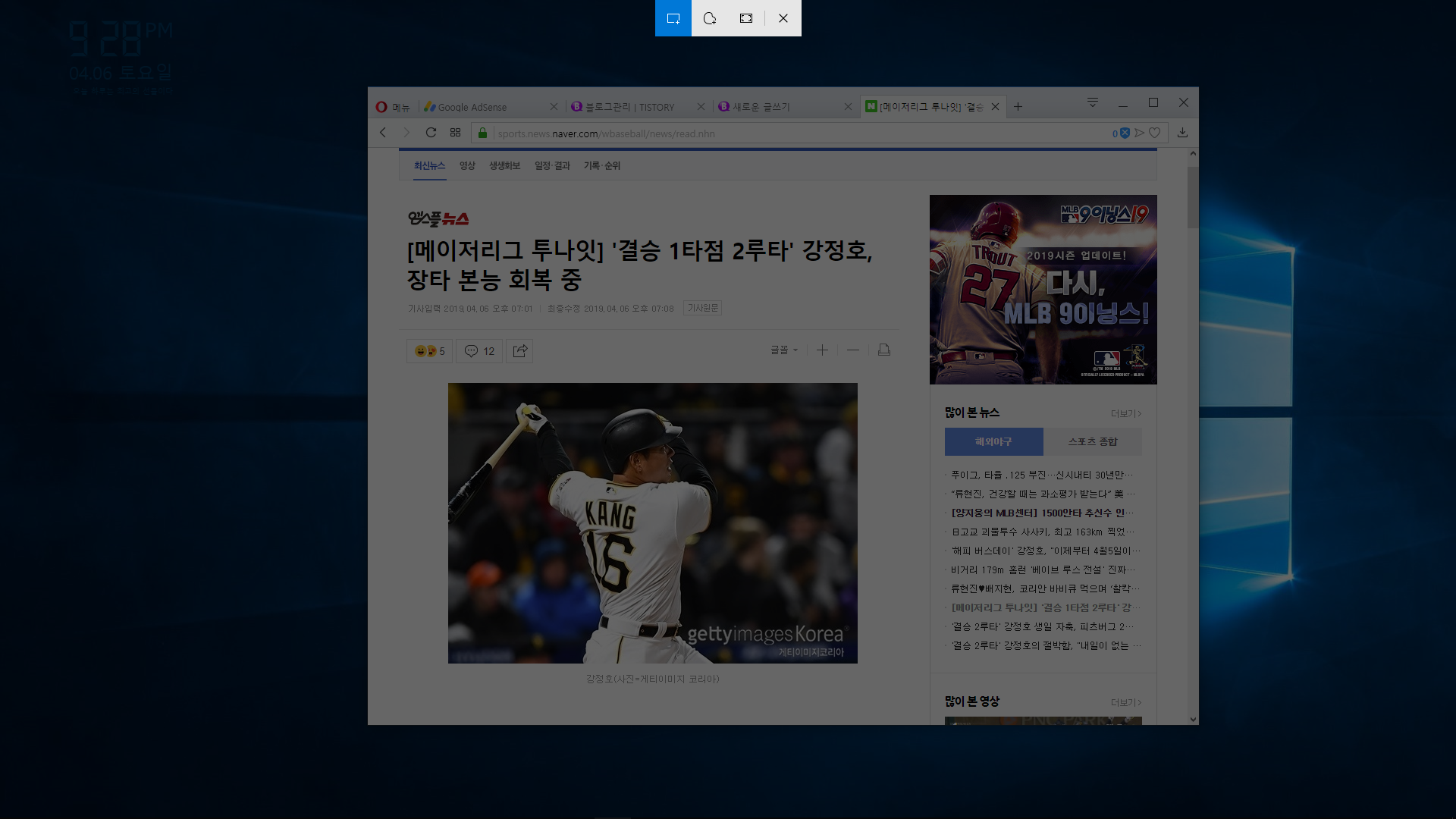Open tab list menu icon
1456x819 pixels.
tap(1092, 102)
